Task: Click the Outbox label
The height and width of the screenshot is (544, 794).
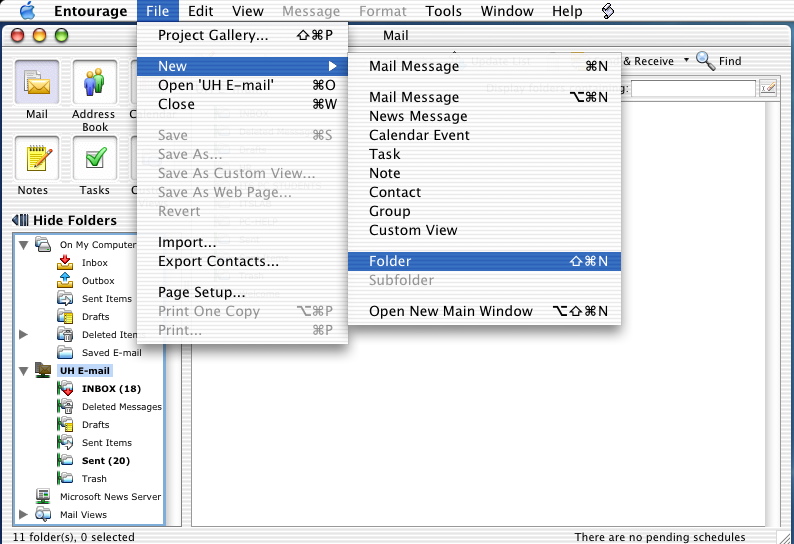Action: click(98, 281)
